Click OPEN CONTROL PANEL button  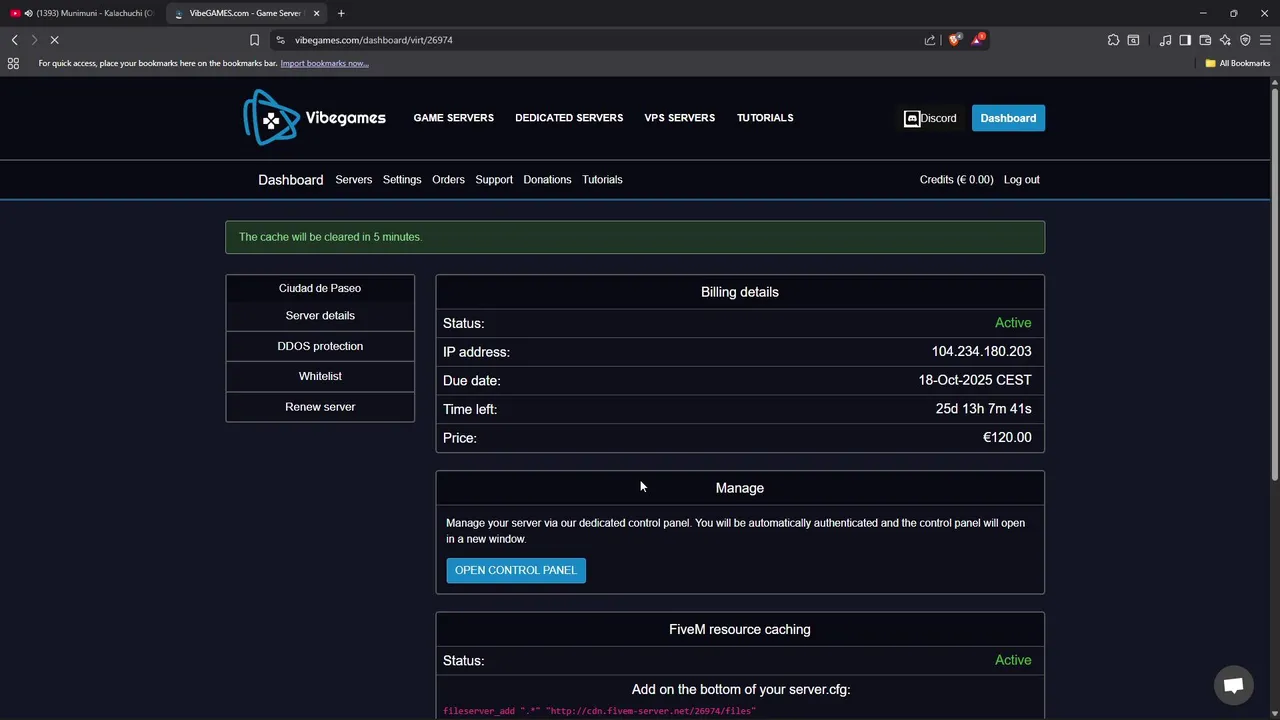point(516,570)
